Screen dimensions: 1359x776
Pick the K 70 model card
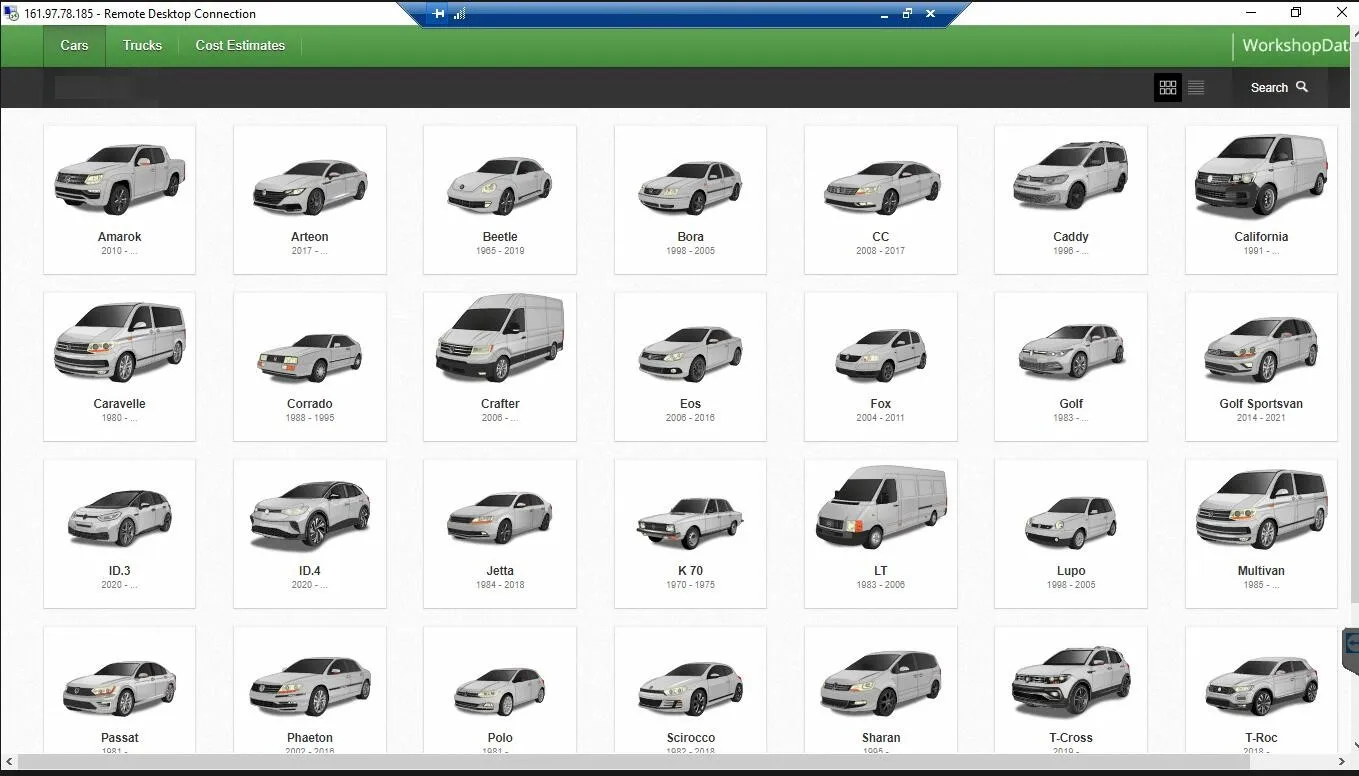point(690,533)
